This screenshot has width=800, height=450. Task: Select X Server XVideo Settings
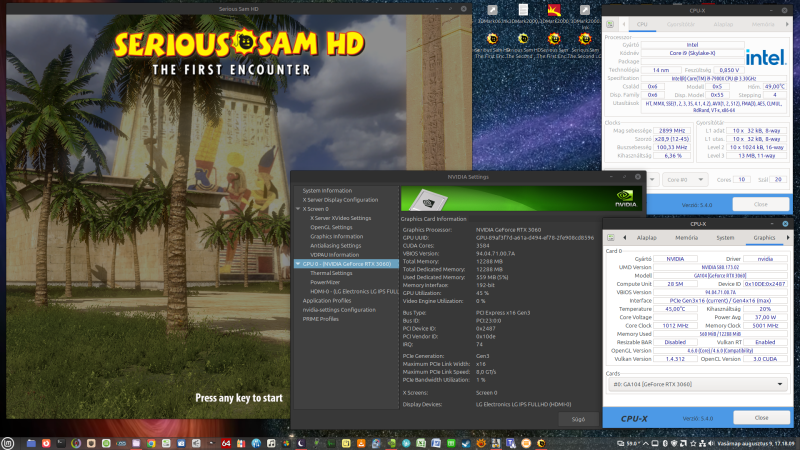click(x=340, y=218)
